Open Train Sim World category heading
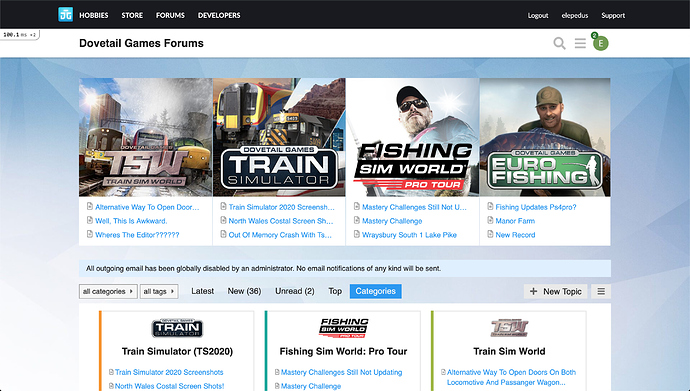 [x=509, y=351]
